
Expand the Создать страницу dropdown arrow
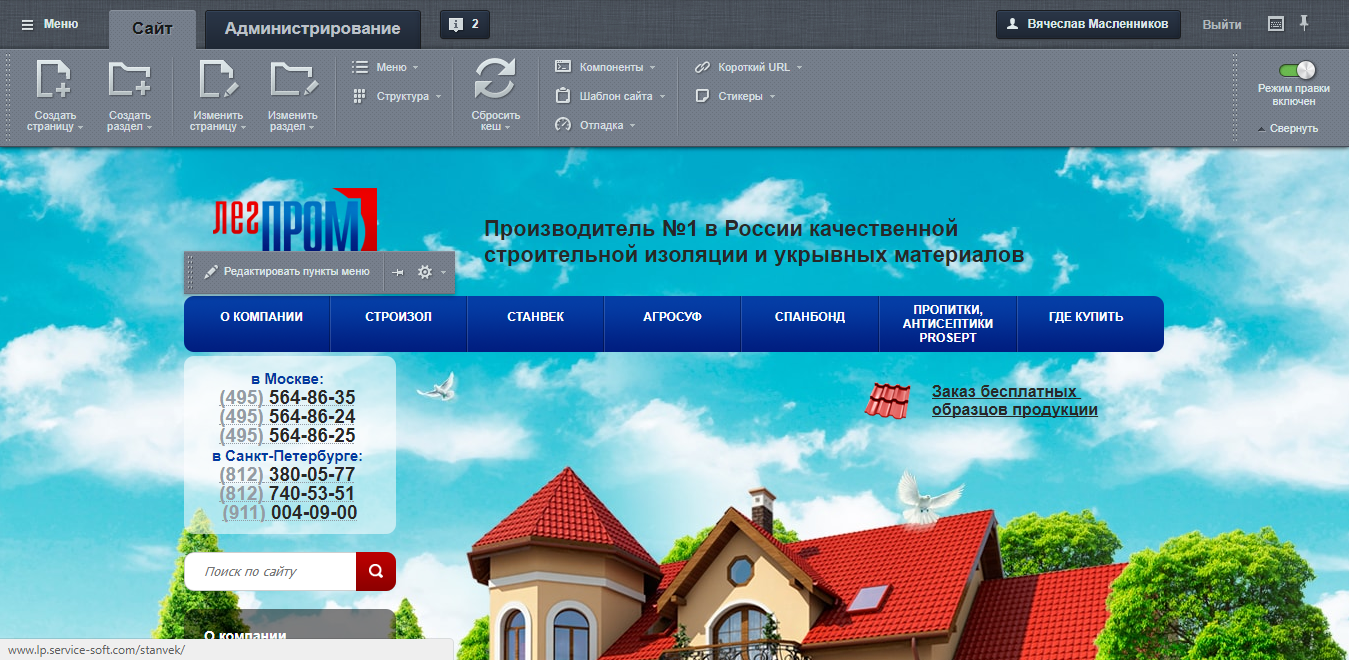(x=80, y=128)
